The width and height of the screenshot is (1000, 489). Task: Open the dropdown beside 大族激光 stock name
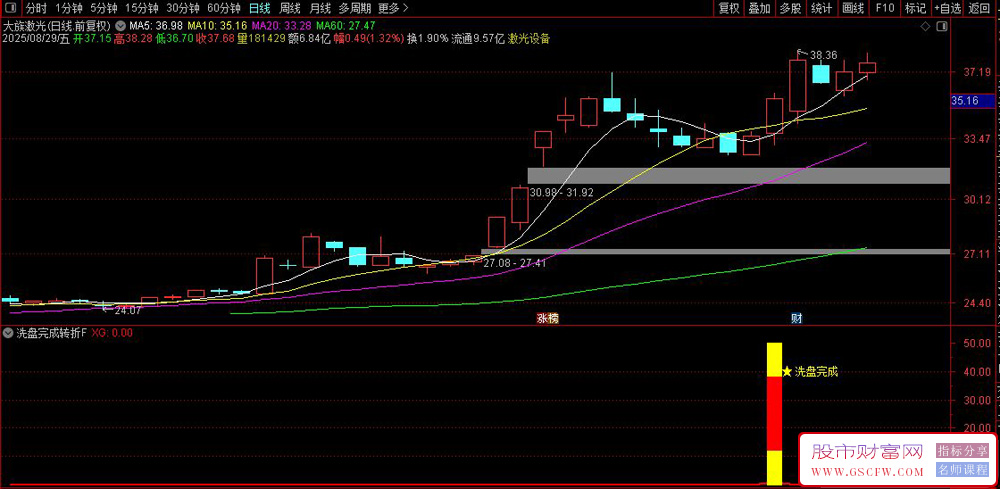119,26
